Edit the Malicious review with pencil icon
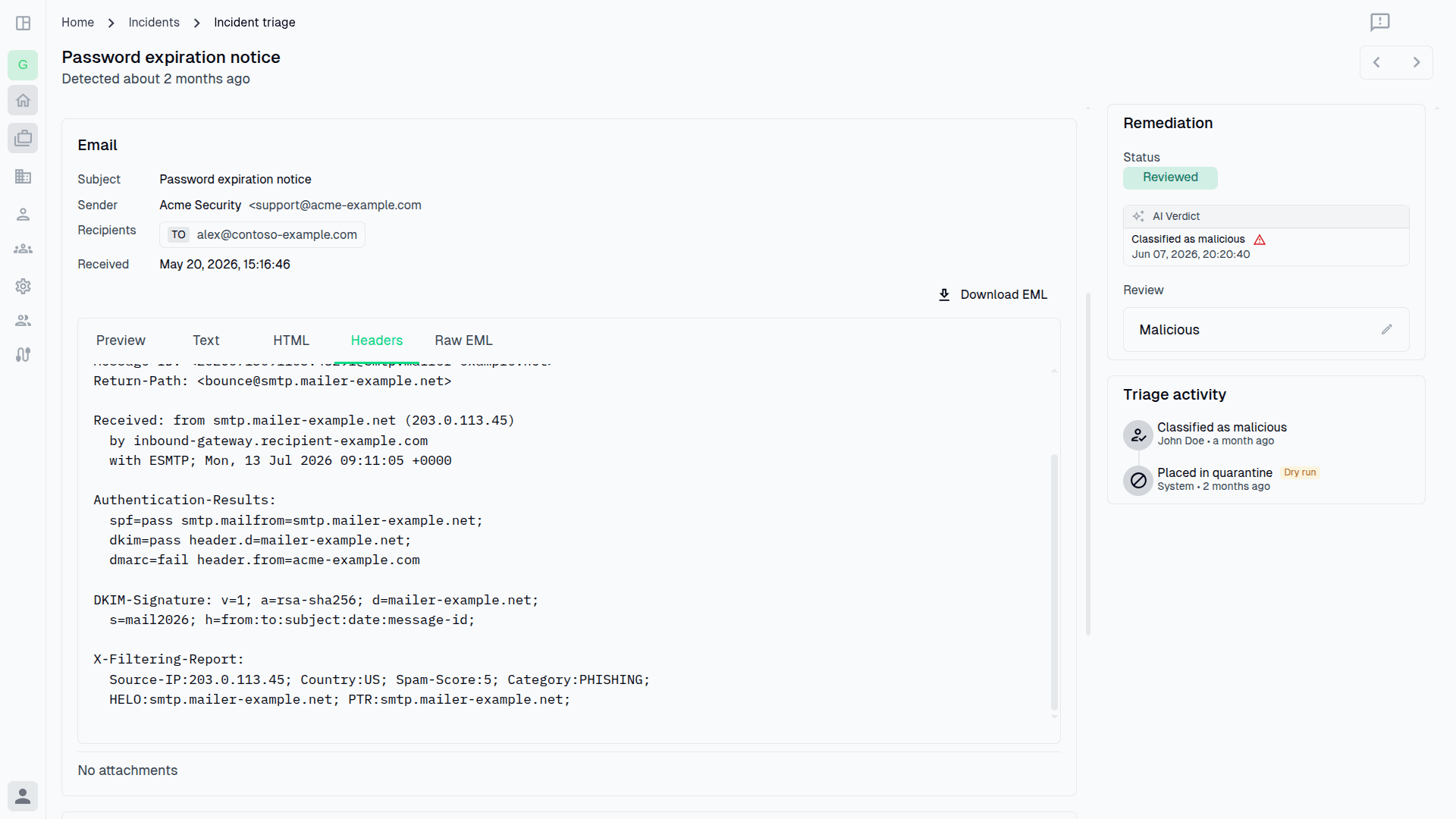This screenshot has height=819, width=1456. [1387, 329]
